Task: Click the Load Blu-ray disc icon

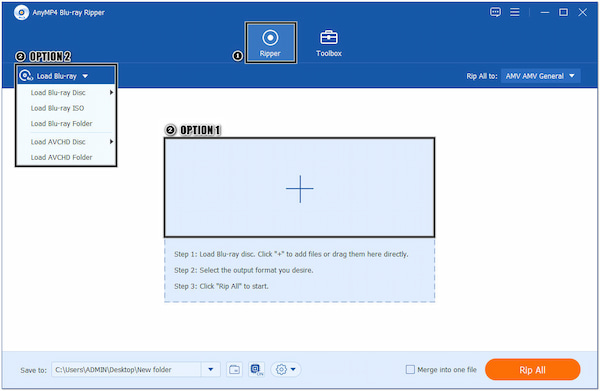Action: 26,76
